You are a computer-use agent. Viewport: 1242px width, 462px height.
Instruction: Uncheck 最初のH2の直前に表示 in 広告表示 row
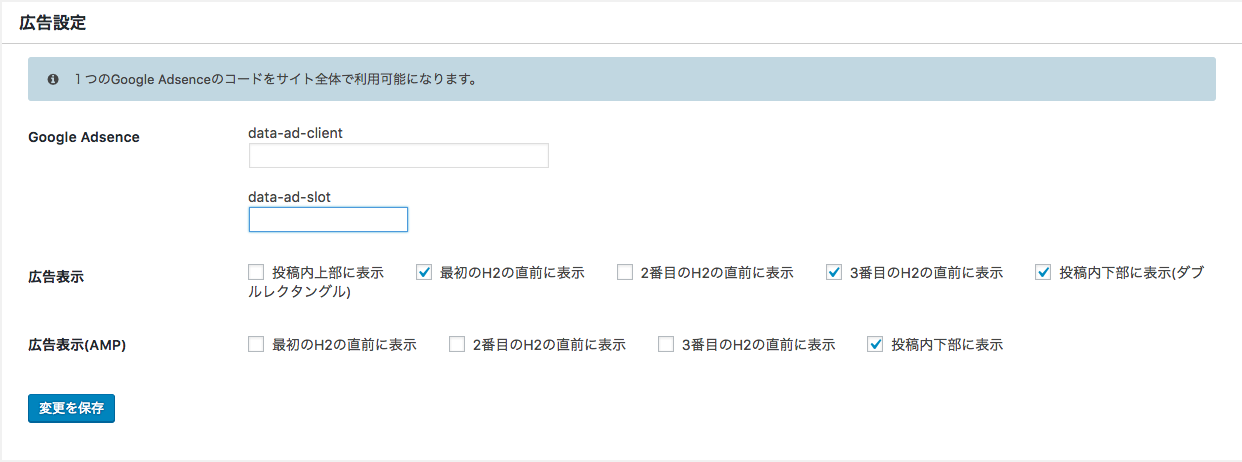pos(424,272)
